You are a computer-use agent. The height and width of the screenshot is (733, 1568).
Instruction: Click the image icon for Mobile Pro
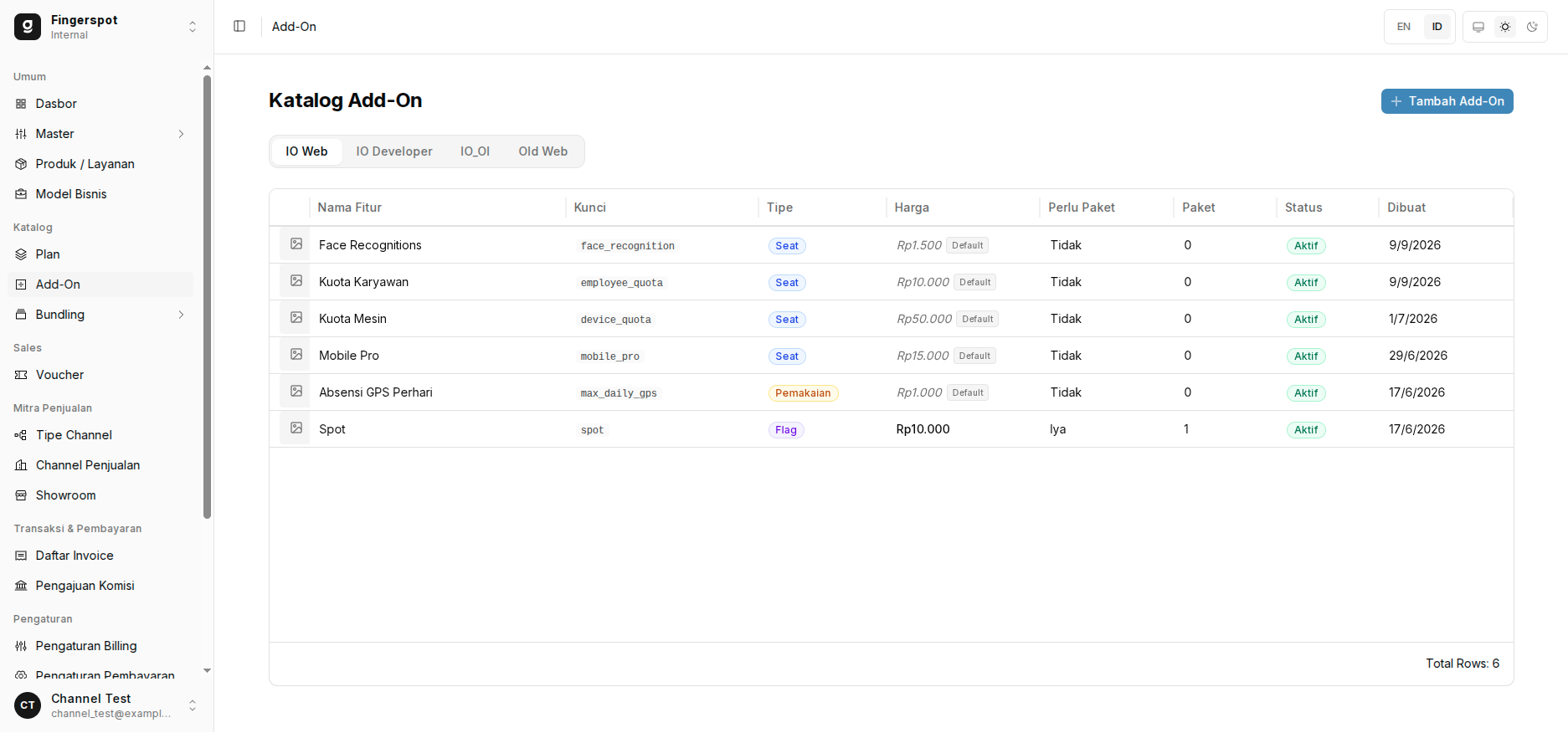[296, 354]
